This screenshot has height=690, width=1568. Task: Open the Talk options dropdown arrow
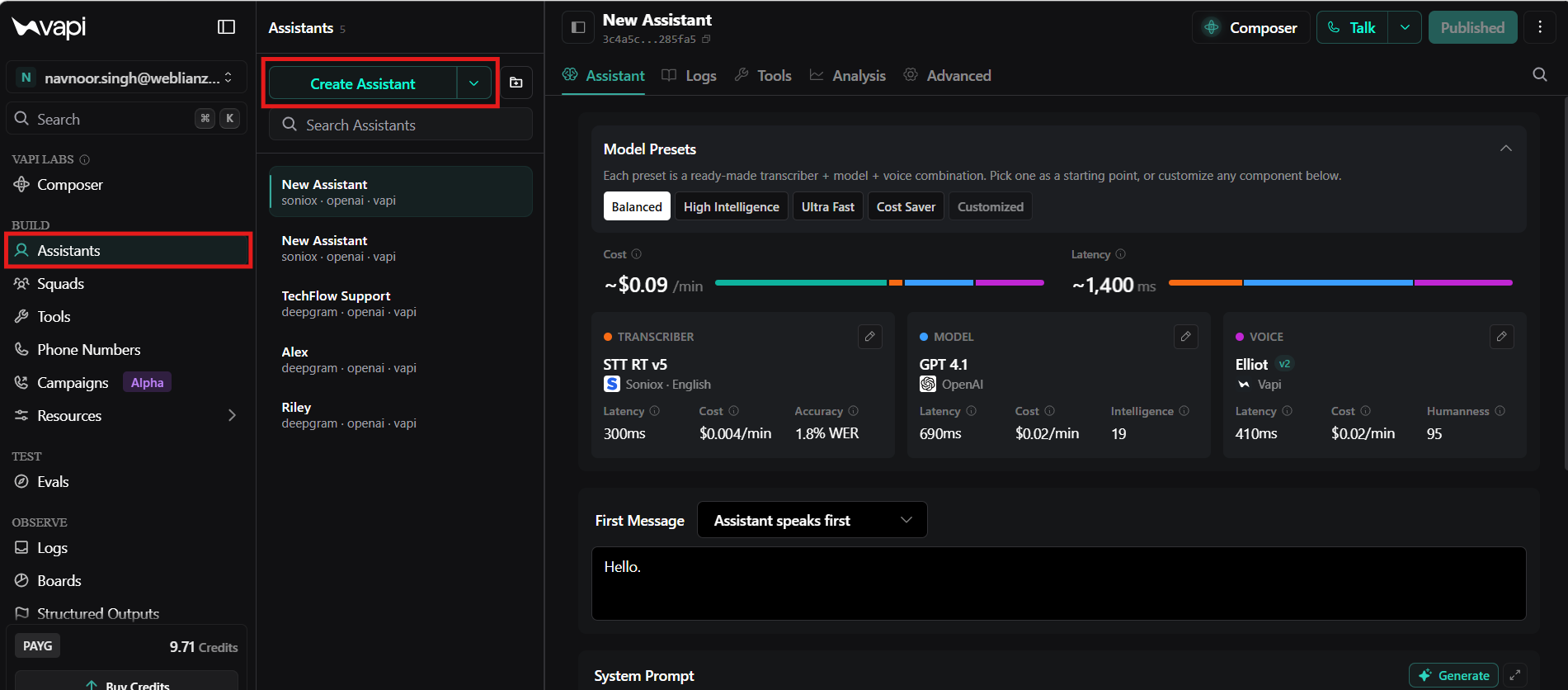[1405, 27]
